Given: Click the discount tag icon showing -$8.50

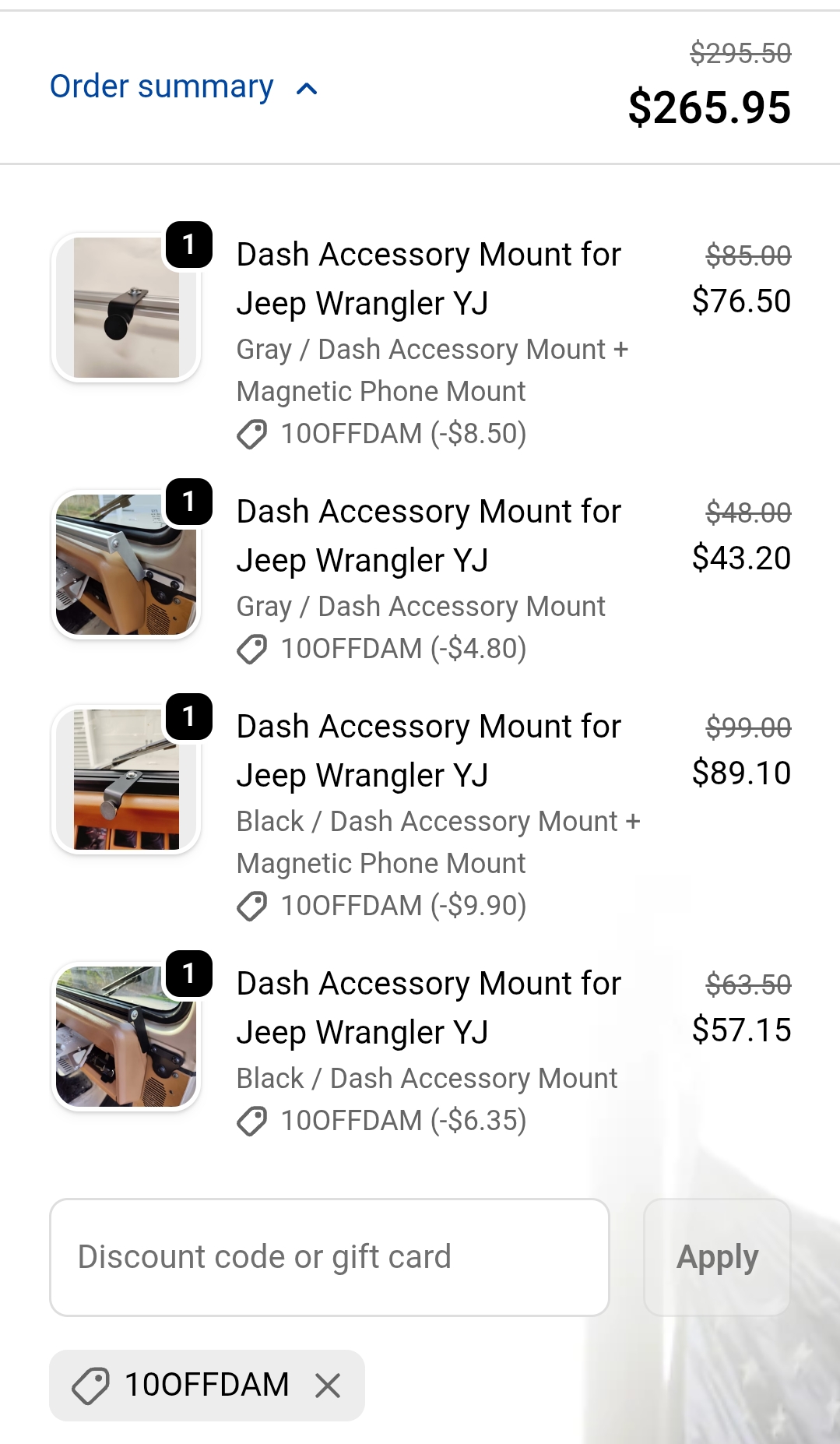Looking at the screenshot, I should tap(252, 434).
